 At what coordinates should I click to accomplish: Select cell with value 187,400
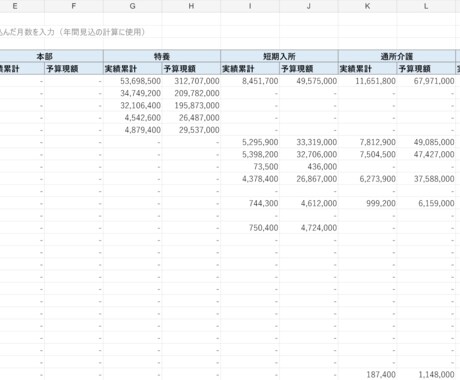(367, 374)
